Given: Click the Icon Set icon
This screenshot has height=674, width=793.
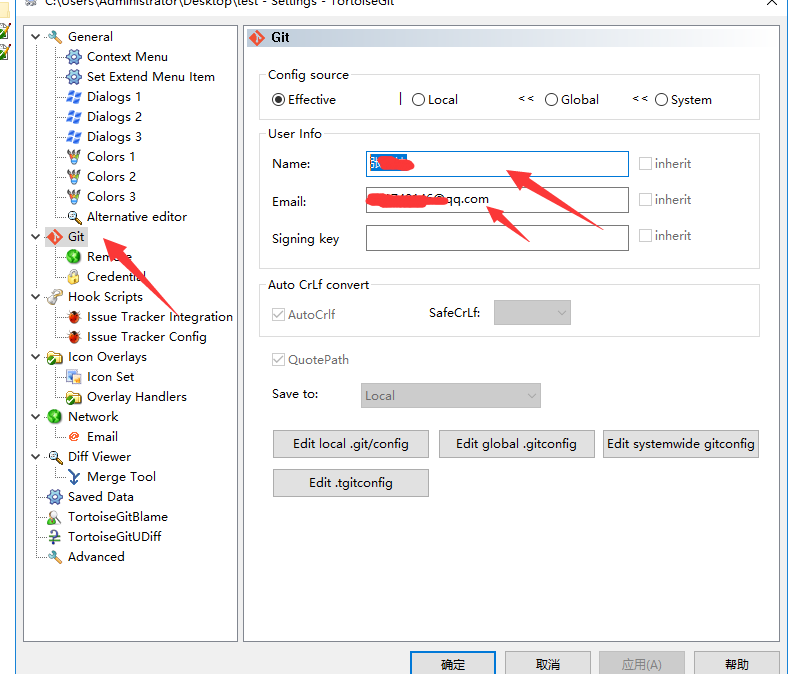Looking at the screenshot, I should pyautogui.click(x=74, y=377).
